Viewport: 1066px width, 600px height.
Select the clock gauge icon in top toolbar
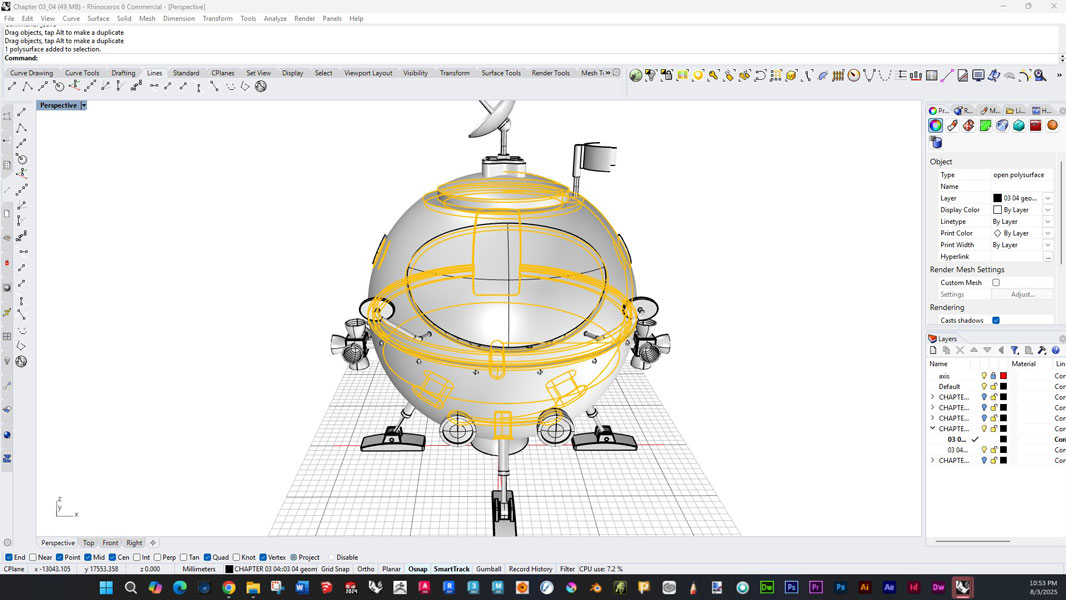(x=853, y=75)
